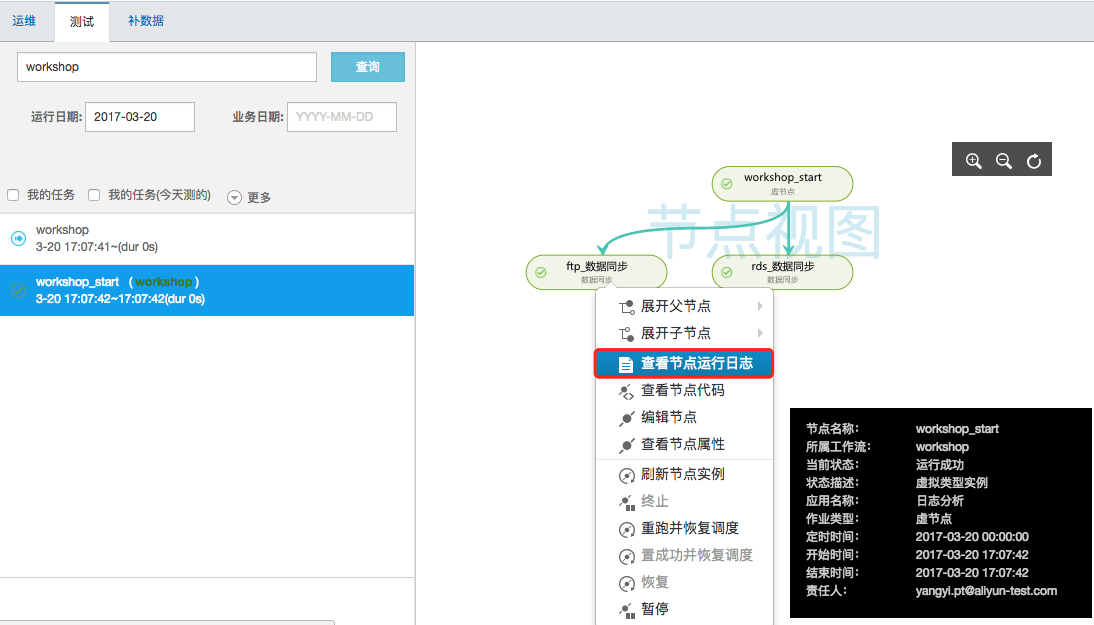Toggle the 我的任务(今天测的) checkbox

[x=94, y=195]
